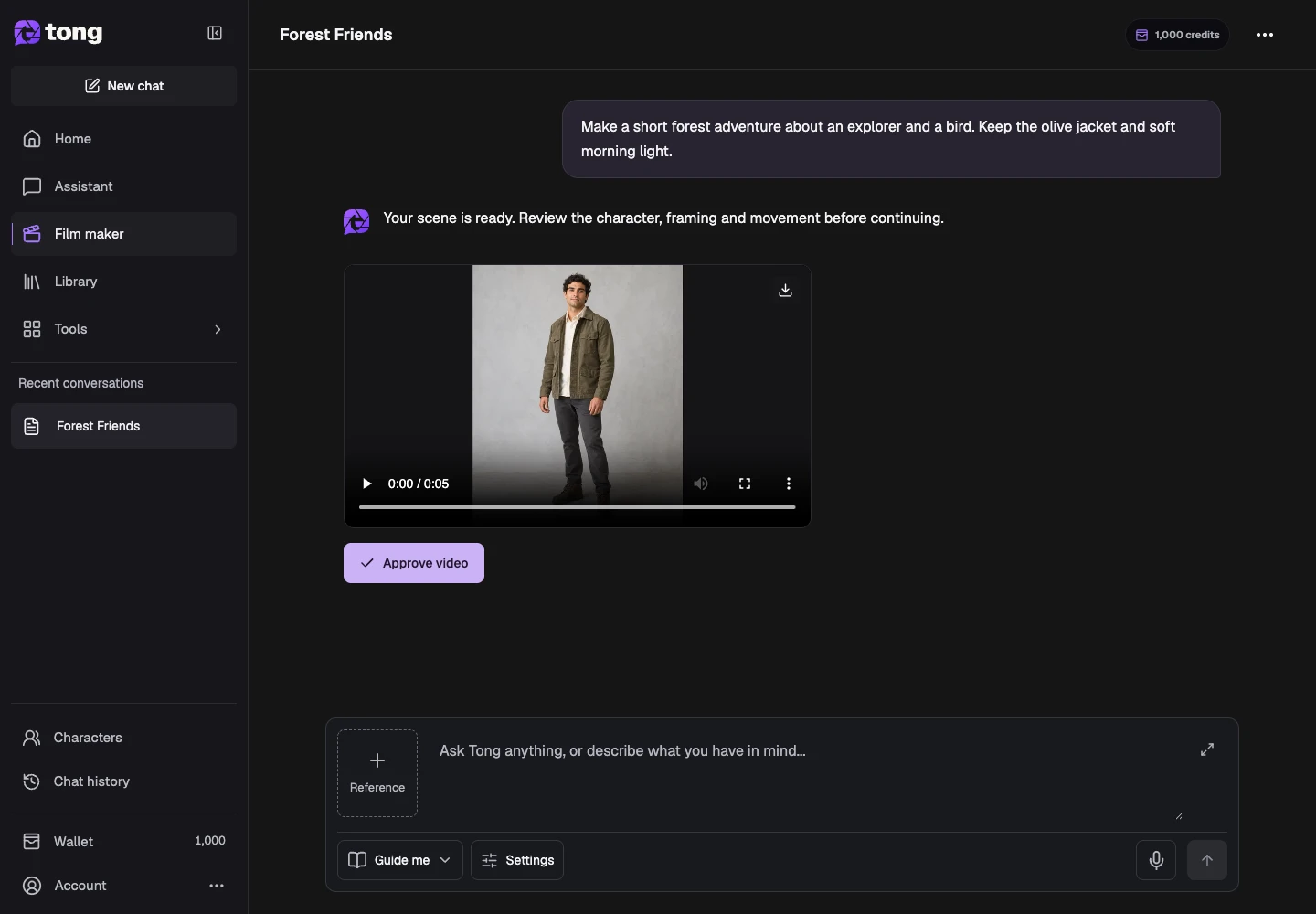Click the "Your scene is ready" message
1316x914 pixels.
[x=663, y=218]
